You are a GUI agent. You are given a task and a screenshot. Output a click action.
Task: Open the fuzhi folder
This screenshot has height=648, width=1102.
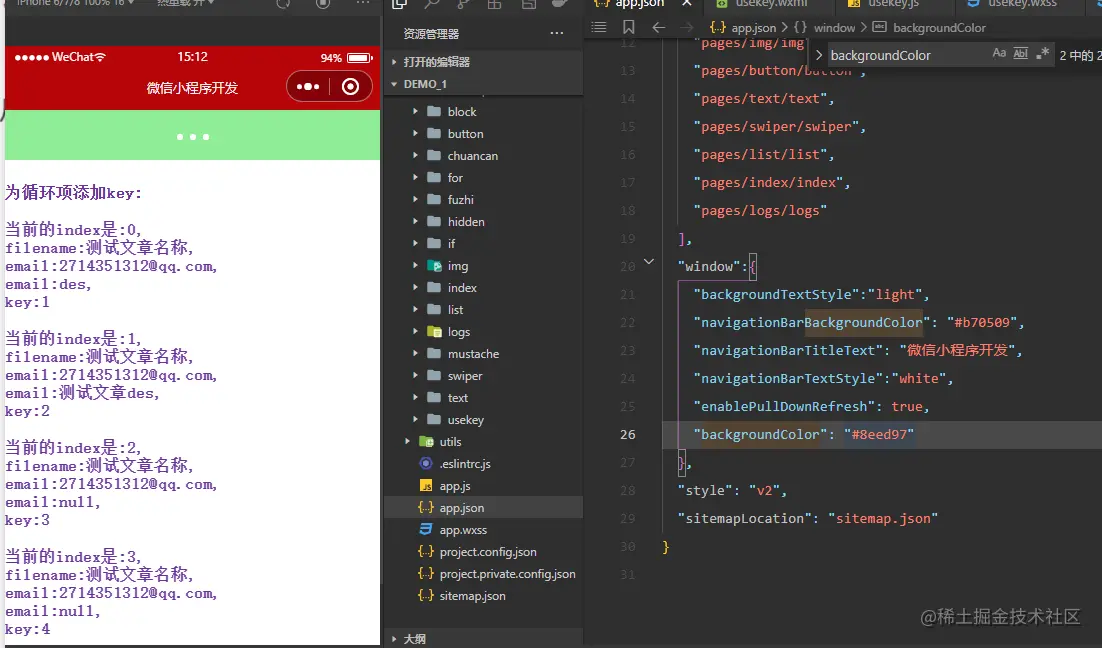460,200
